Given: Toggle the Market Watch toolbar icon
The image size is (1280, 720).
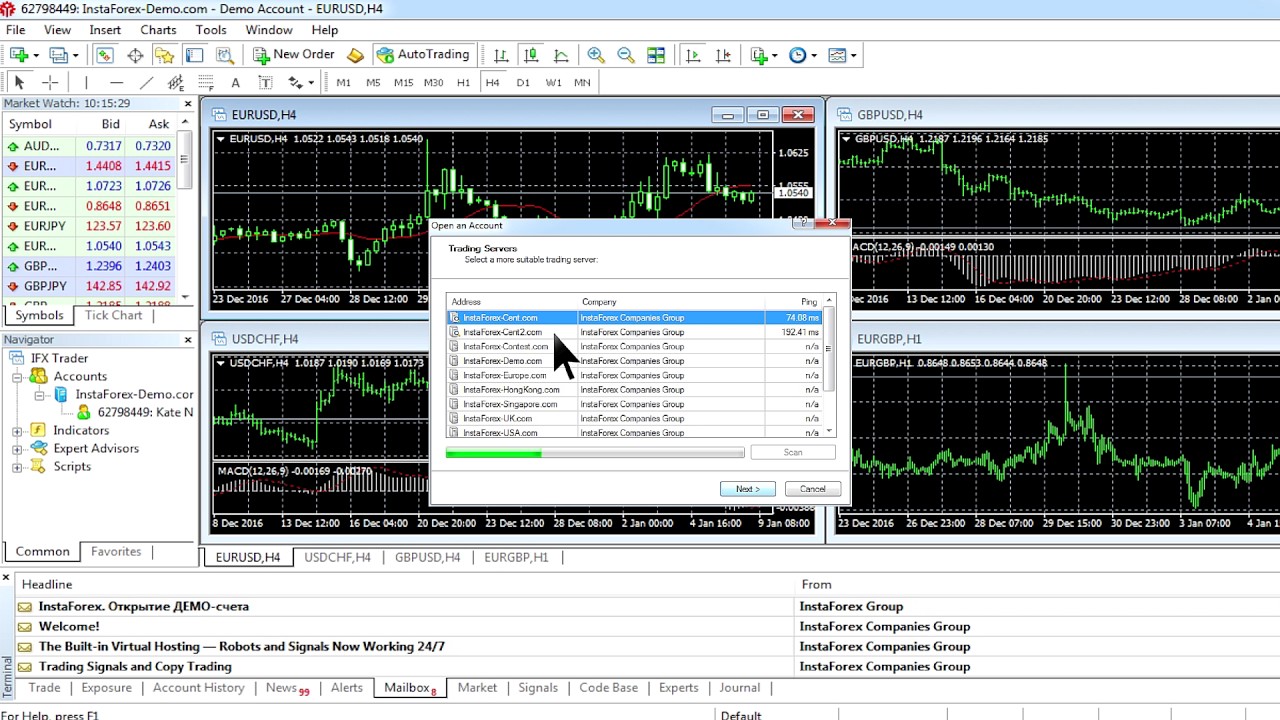Looking at the screenshot, I should (105, 55).
